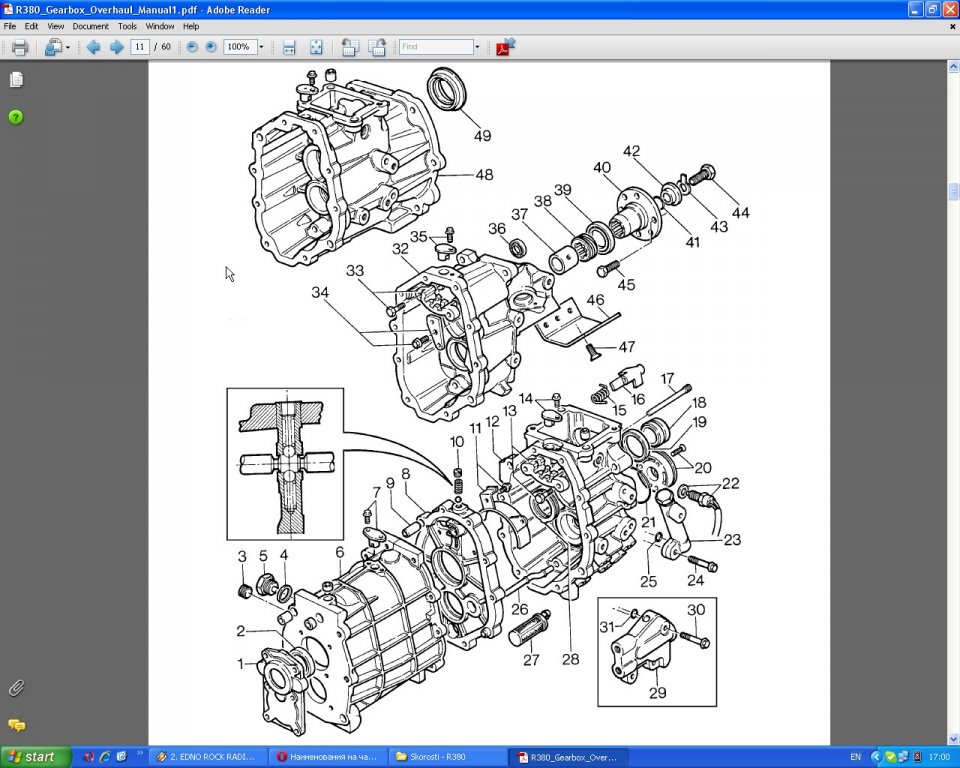This screenshot has height=768, width=960.
Task: Open the Tools menu
Action: point(127,26)
